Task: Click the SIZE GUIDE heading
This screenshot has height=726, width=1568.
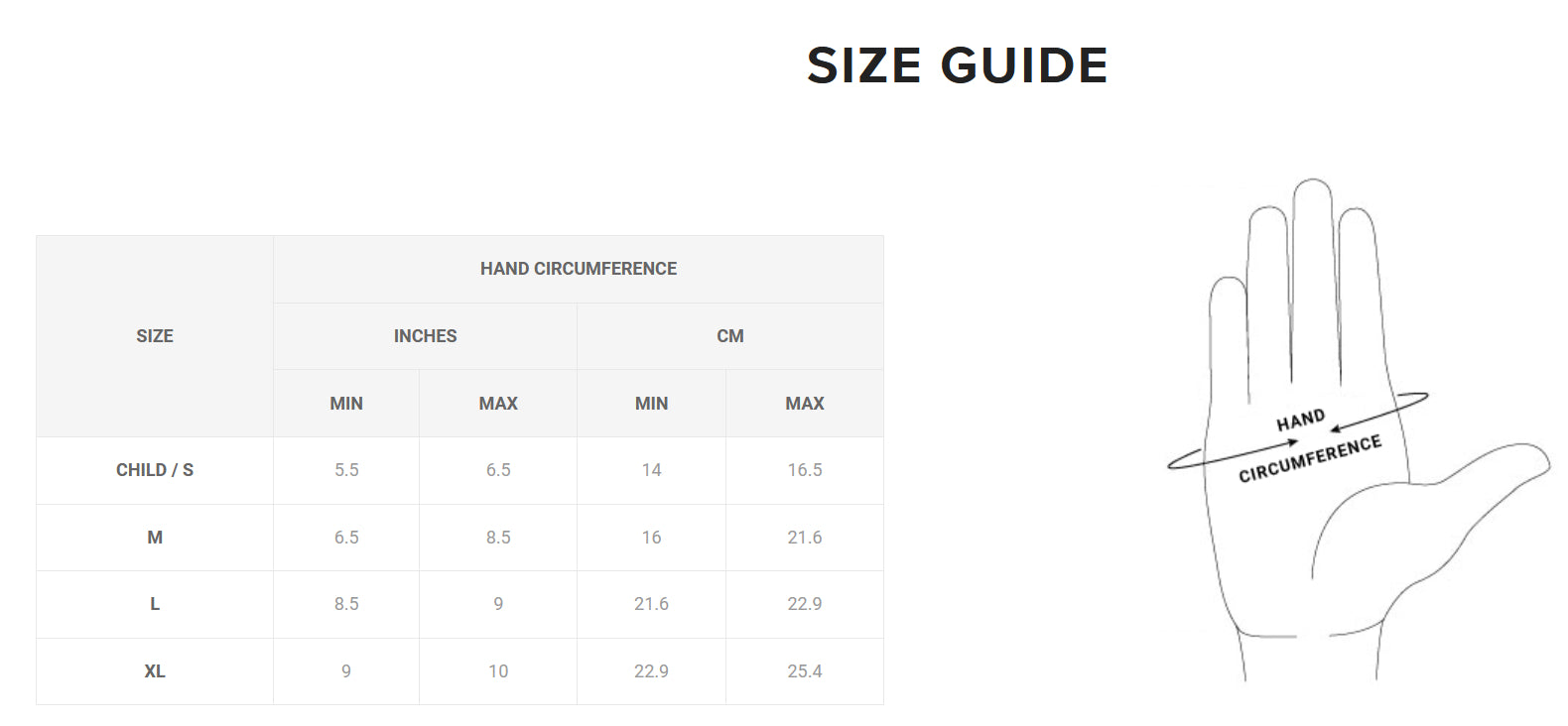Action: click(957, 66)
